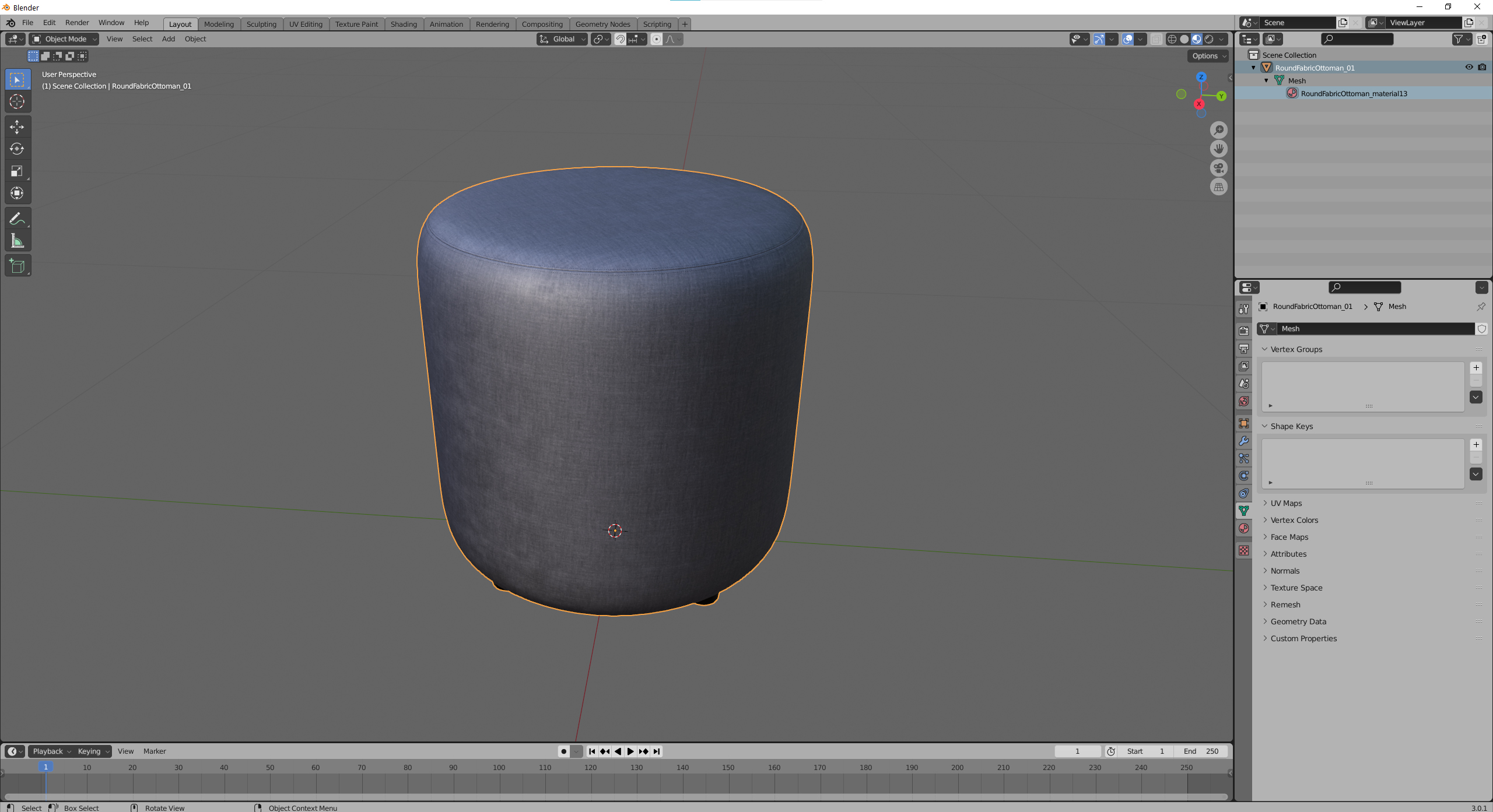The width and height of the screenshot is (1493, 812).
Task: Click the Cursor tool icon
Action: pyautogui.click(x=17, y=101)
